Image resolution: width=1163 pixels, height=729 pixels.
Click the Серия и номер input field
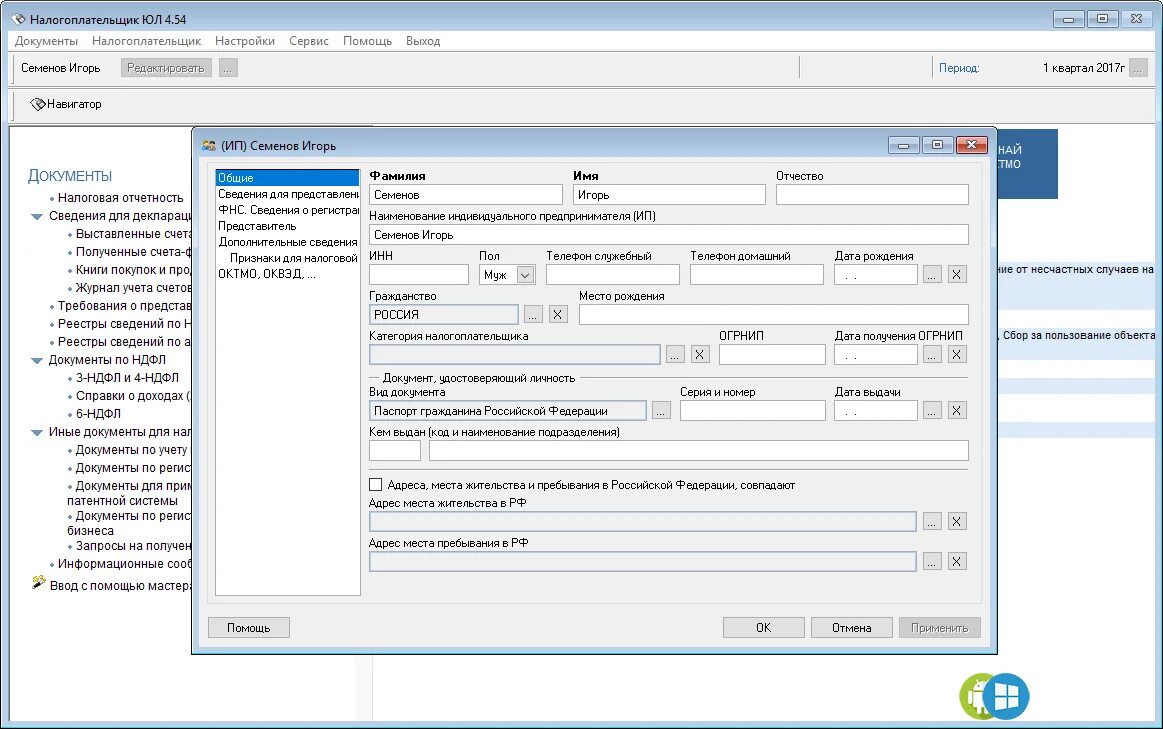(x=753, y=411)
